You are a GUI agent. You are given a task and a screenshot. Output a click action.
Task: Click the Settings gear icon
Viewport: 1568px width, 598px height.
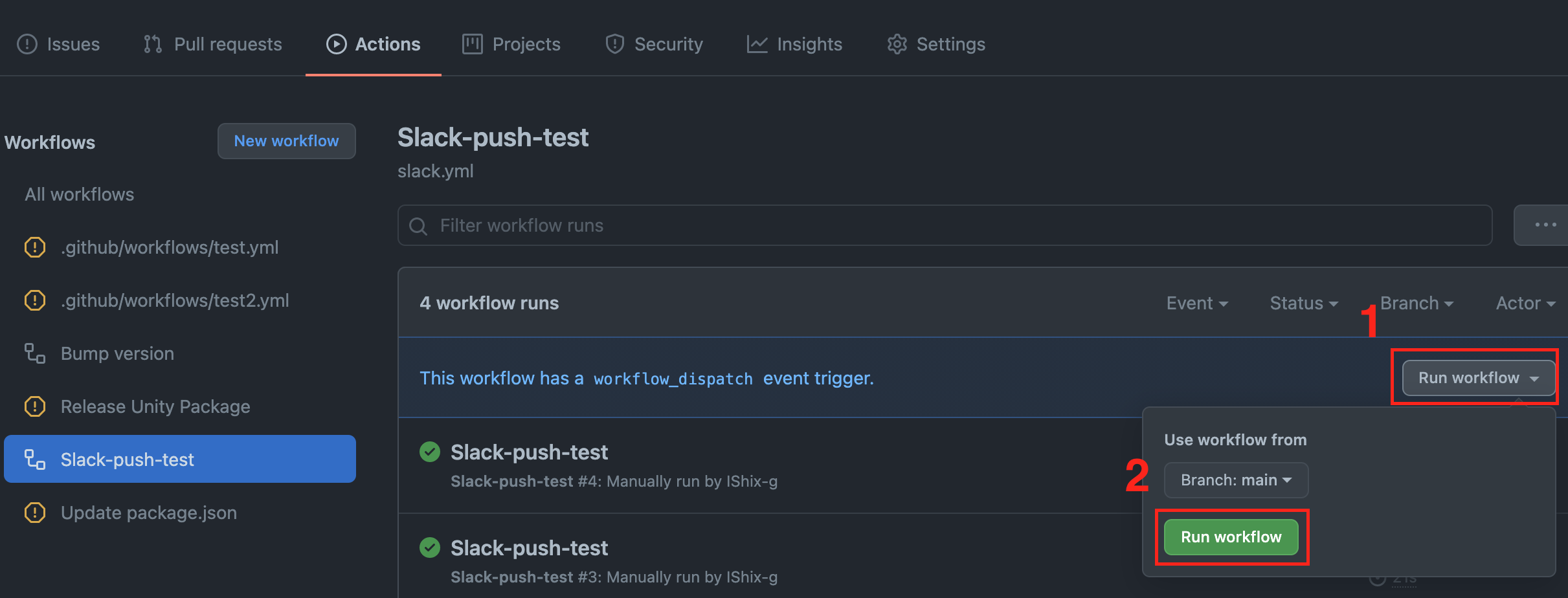(897, 44)
